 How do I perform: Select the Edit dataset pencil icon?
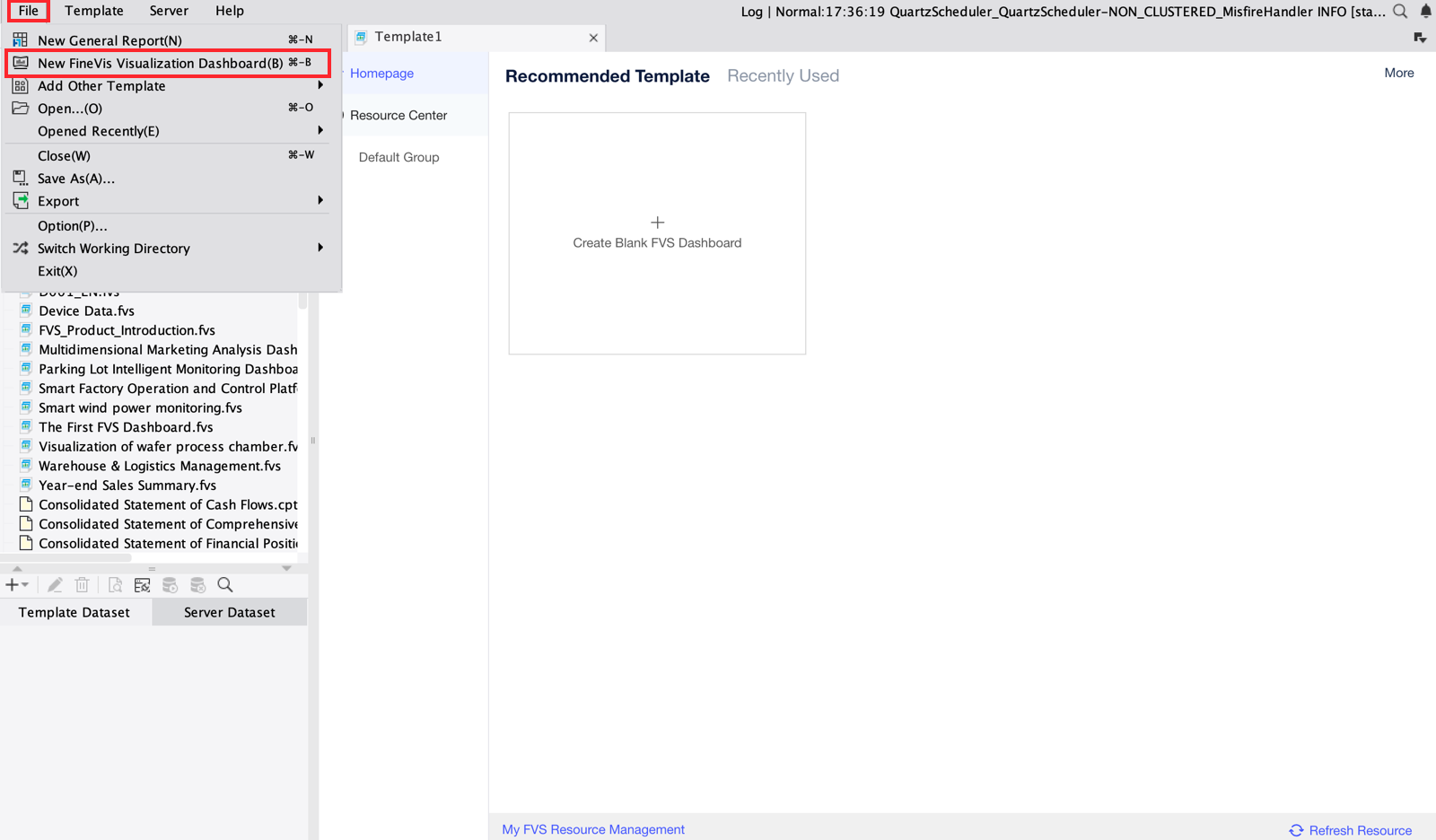coord(55,584)
